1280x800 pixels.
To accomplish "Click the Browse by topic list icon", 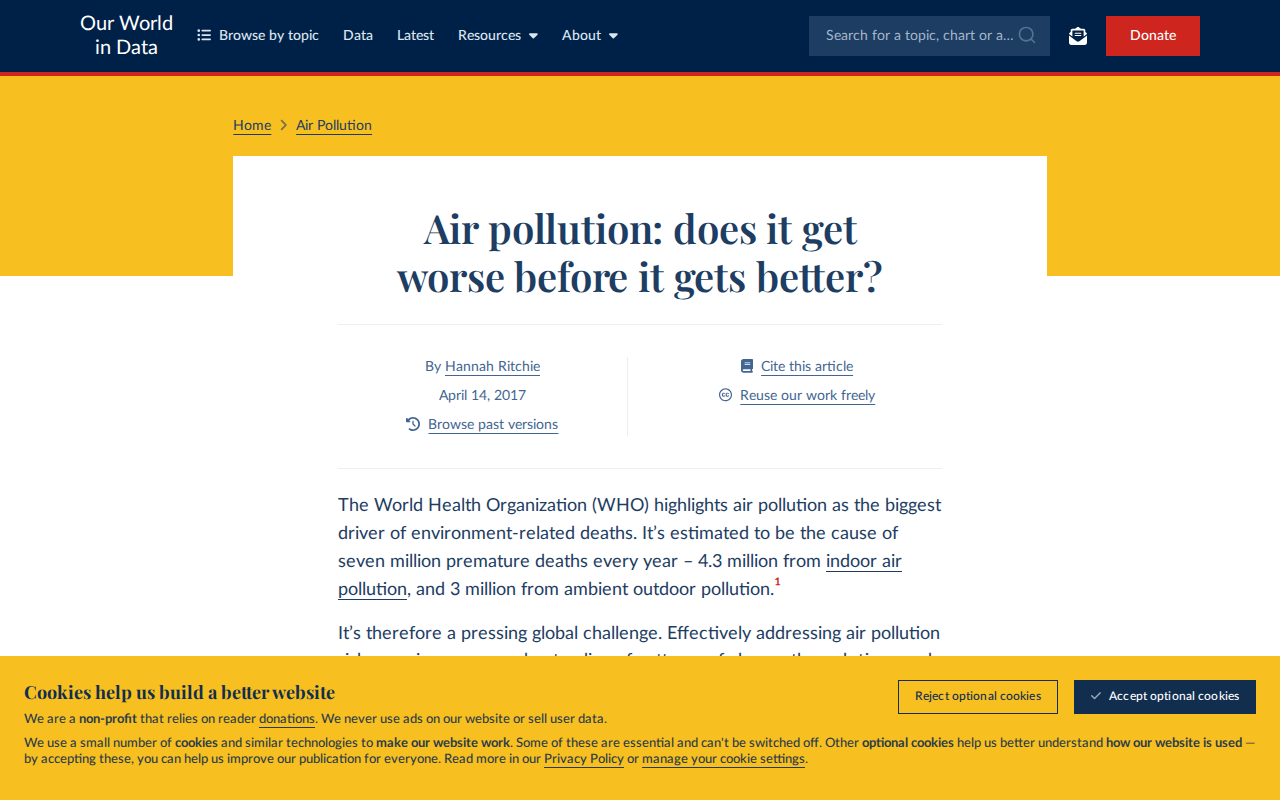I will 204,35.
